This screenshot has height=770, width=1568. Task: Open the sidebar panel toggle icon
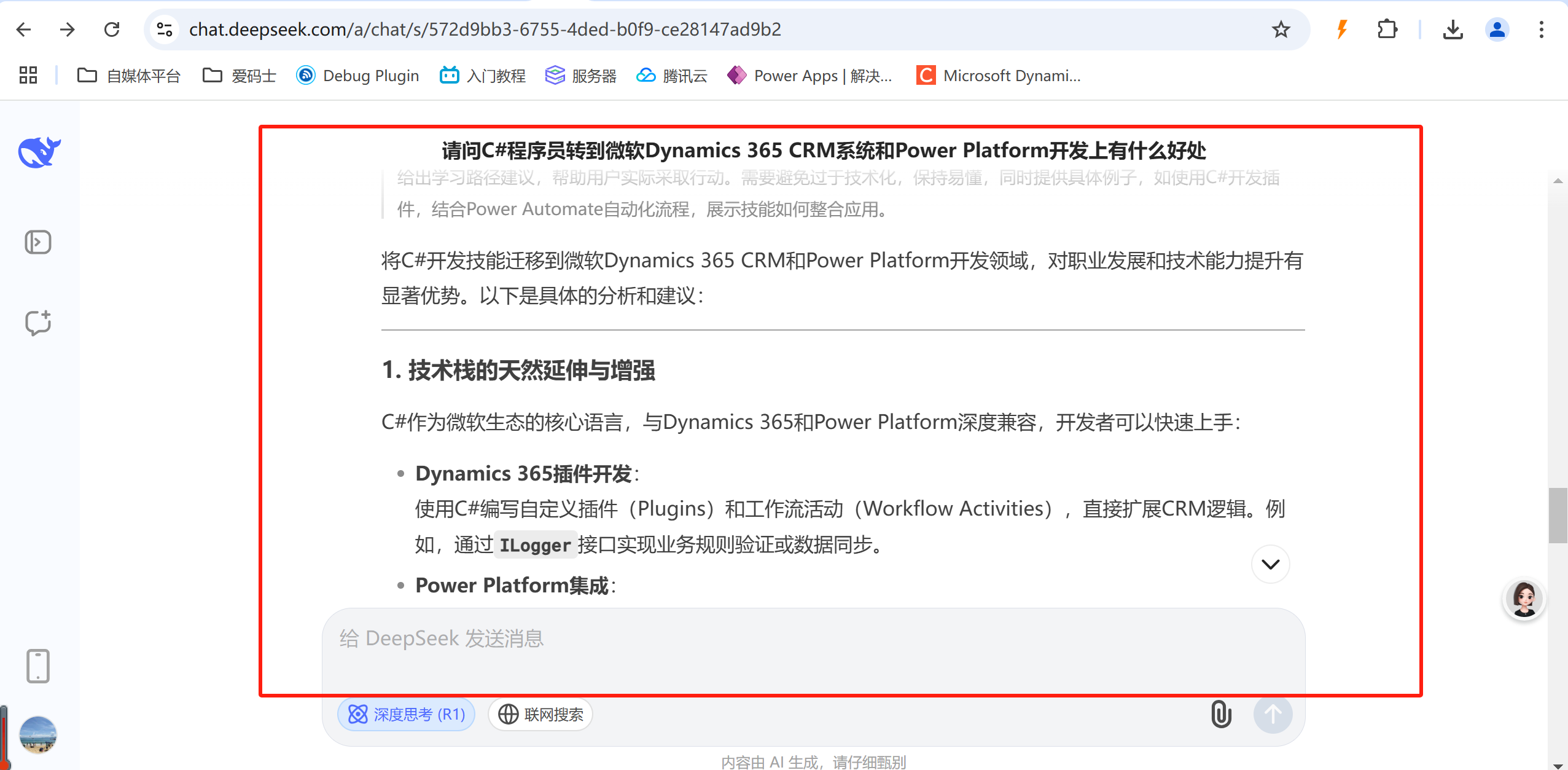tap(38, 242)
